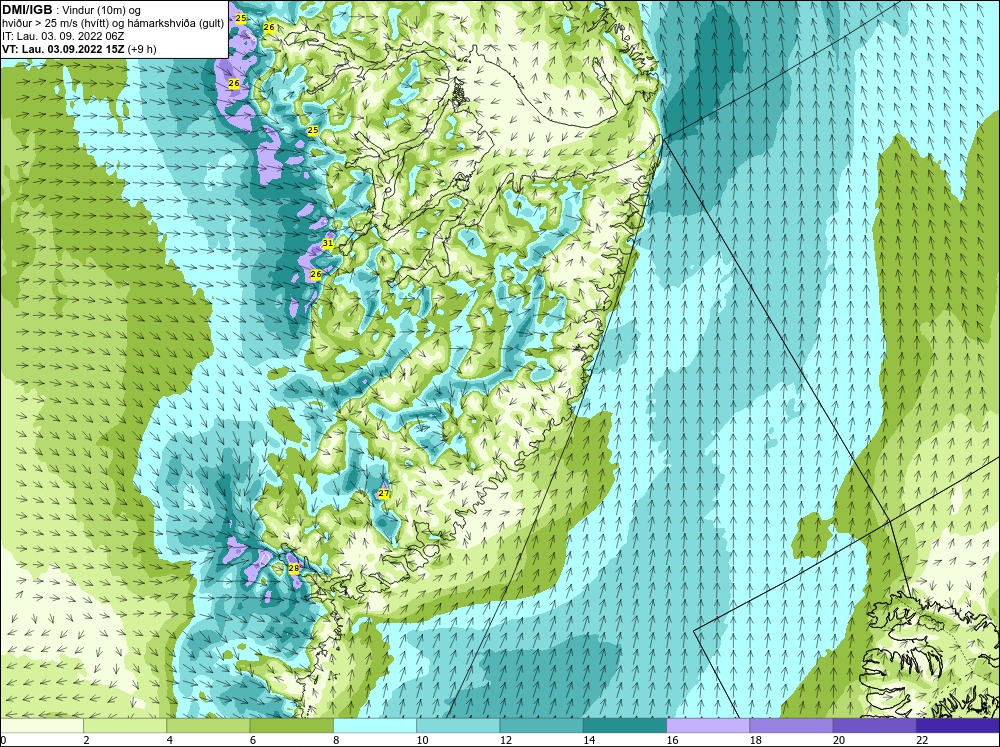Click legend scale number 16

tap(672, 740)
